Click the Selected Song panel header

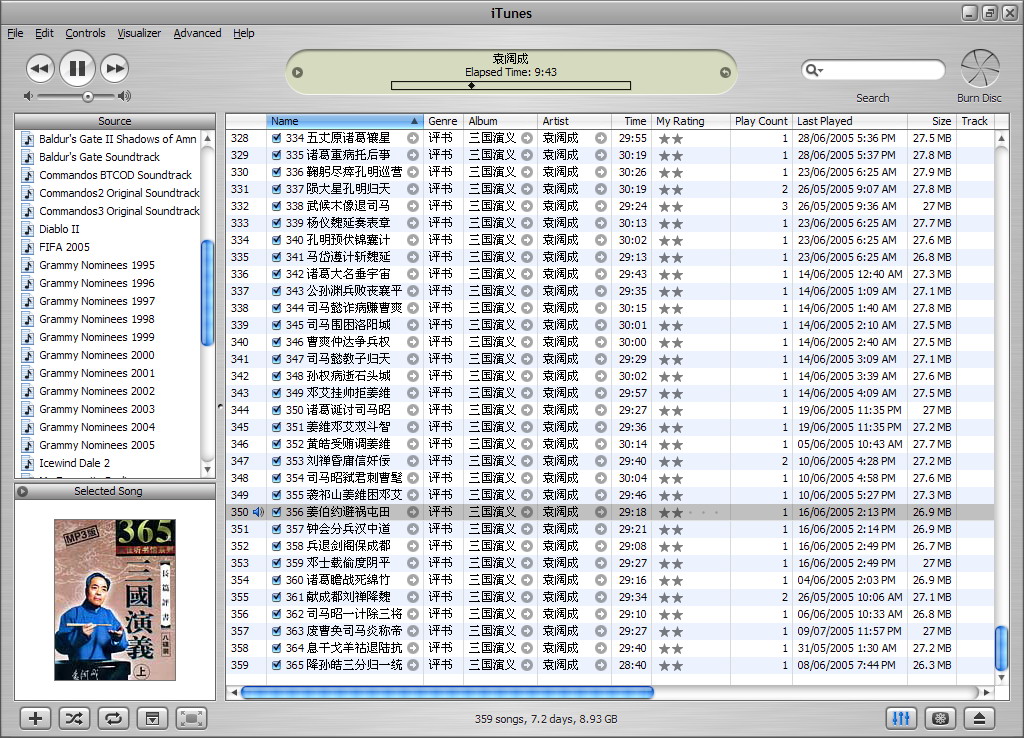[x=115, y=491]
